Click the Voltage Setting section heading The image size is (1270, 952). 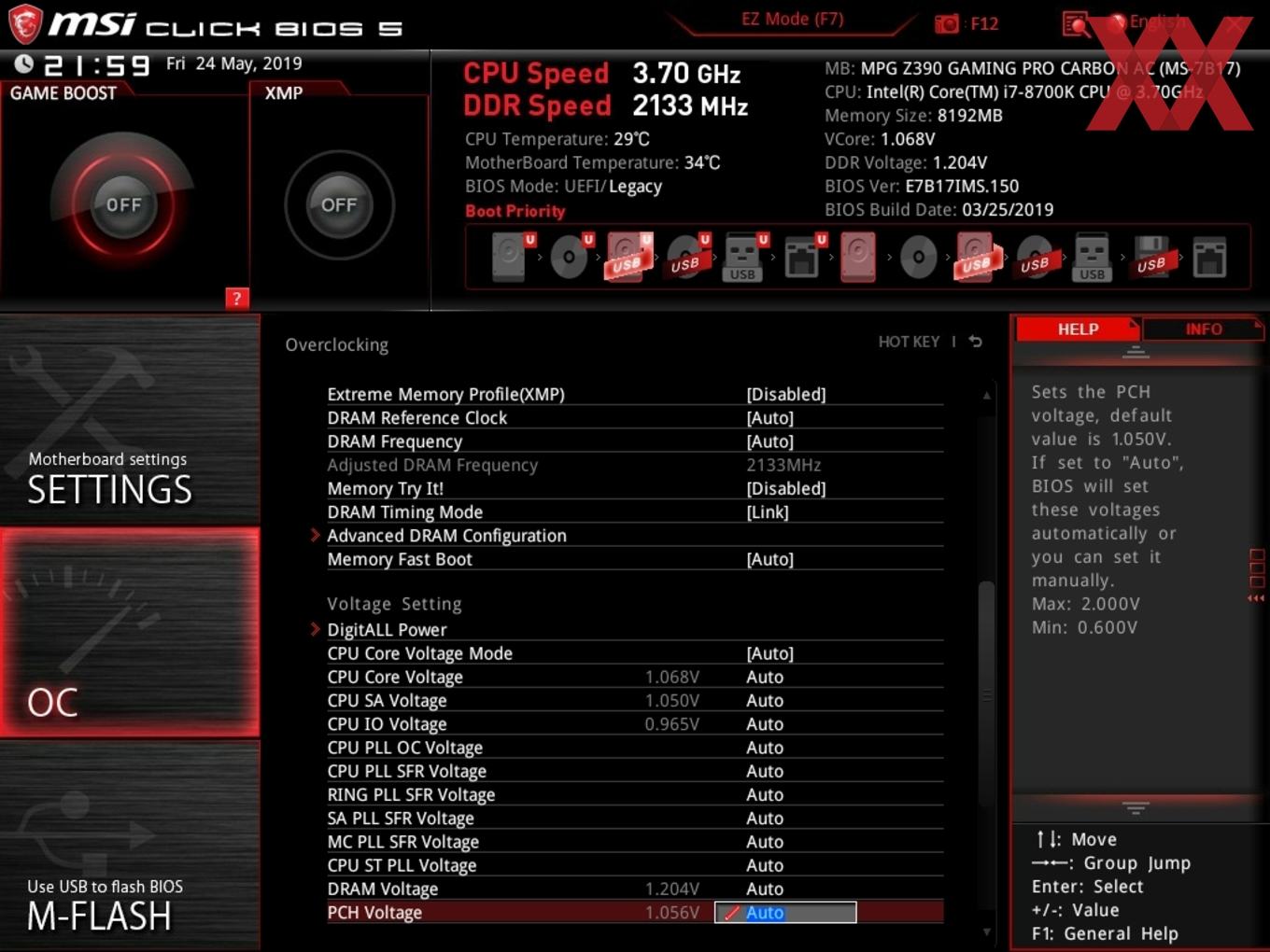394,604
